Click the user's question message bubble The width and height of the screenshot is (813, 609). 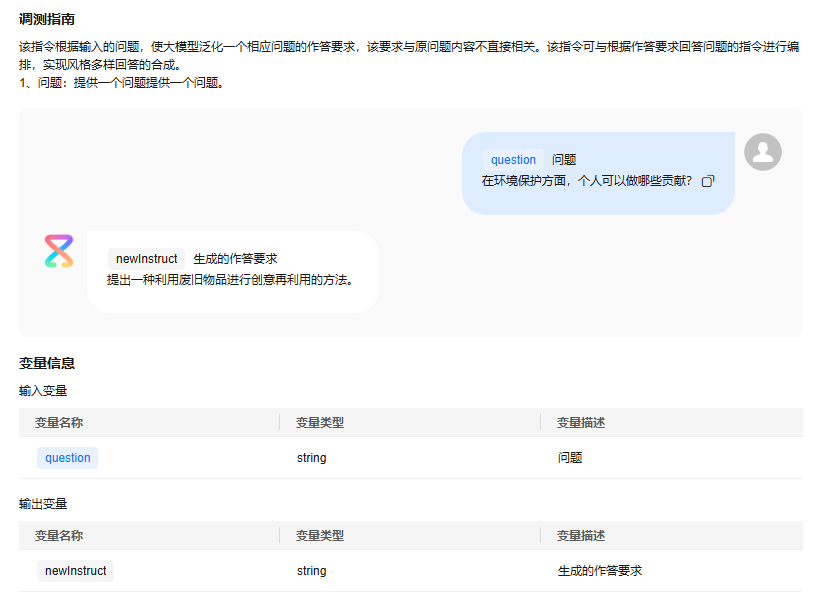point(597,172)
